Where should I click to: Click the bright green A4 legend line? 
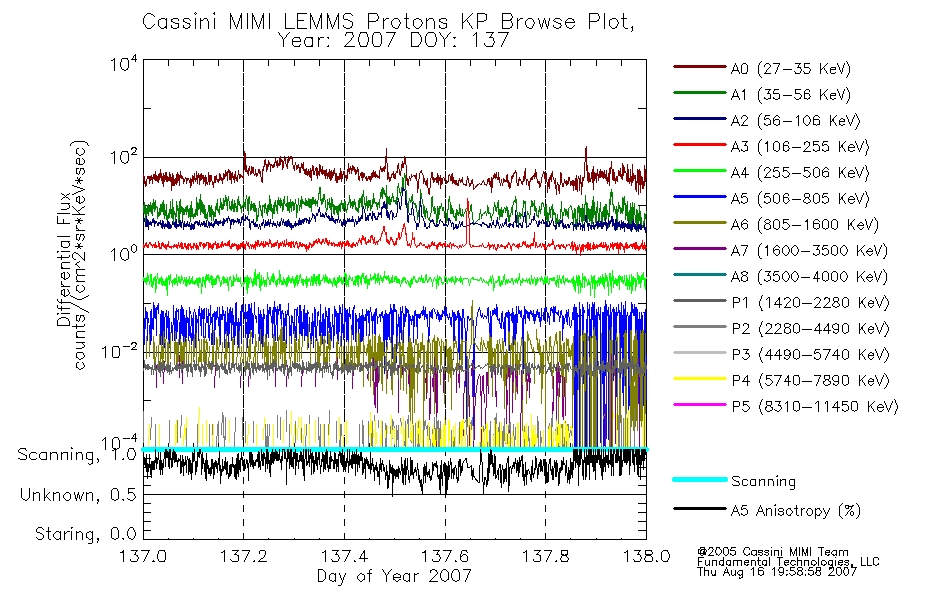click(x=699, y=171)
